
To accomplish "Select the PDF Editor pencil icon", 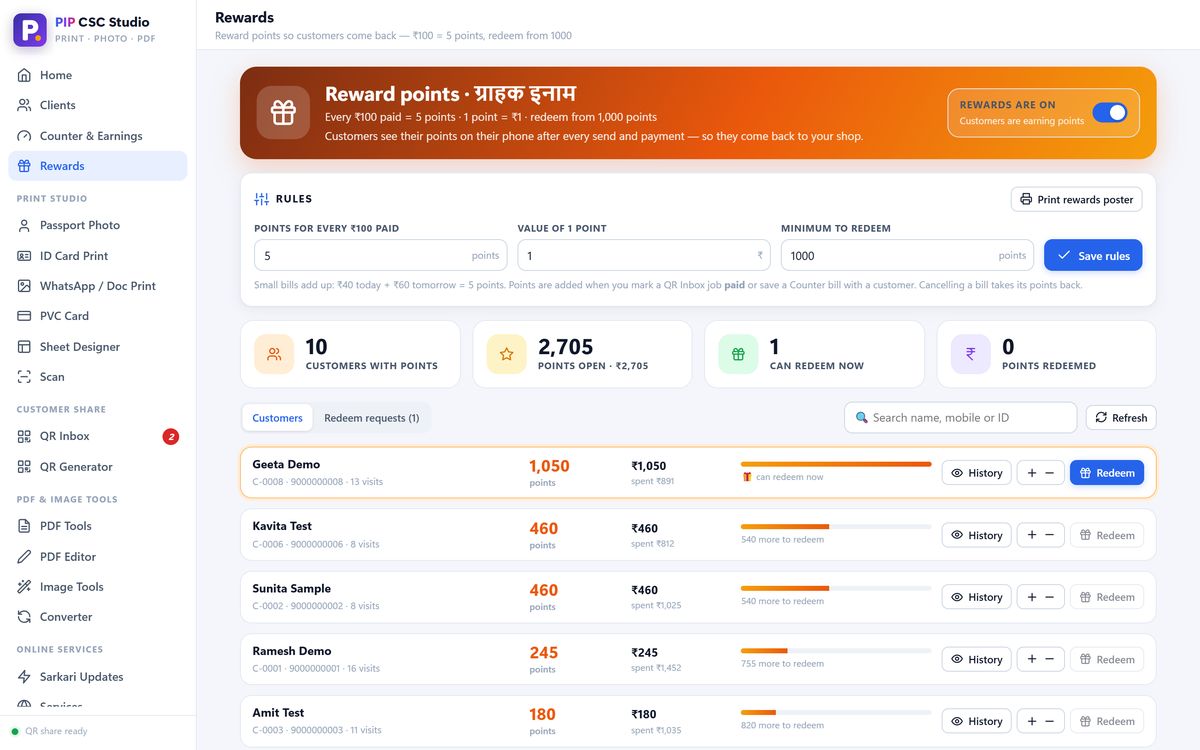I will tap(24, 557).
